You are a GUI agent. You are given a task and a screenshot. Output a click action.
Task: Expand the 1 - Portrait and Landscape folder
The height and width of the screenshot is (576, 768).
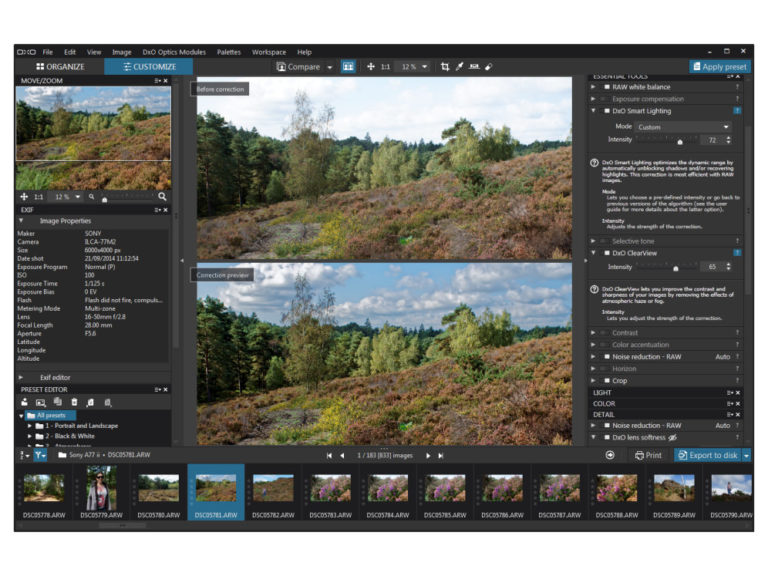pos(30,426)
